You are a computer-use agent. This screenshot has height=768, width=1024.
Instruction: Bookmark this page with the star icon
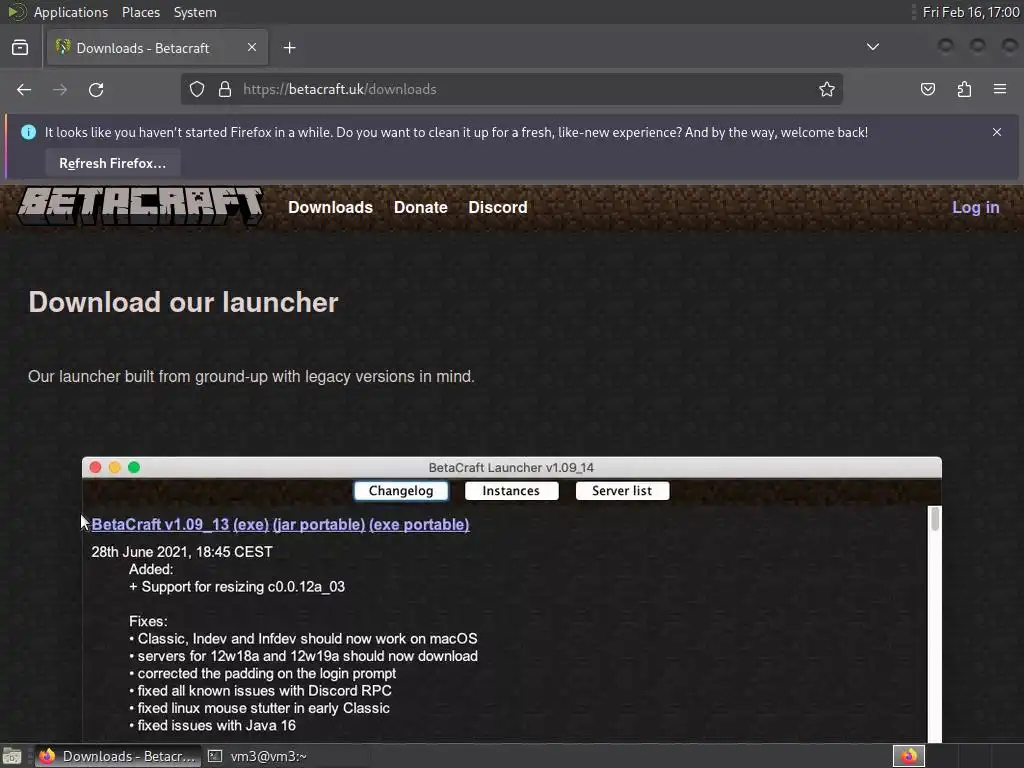click(x=827, y=89)
